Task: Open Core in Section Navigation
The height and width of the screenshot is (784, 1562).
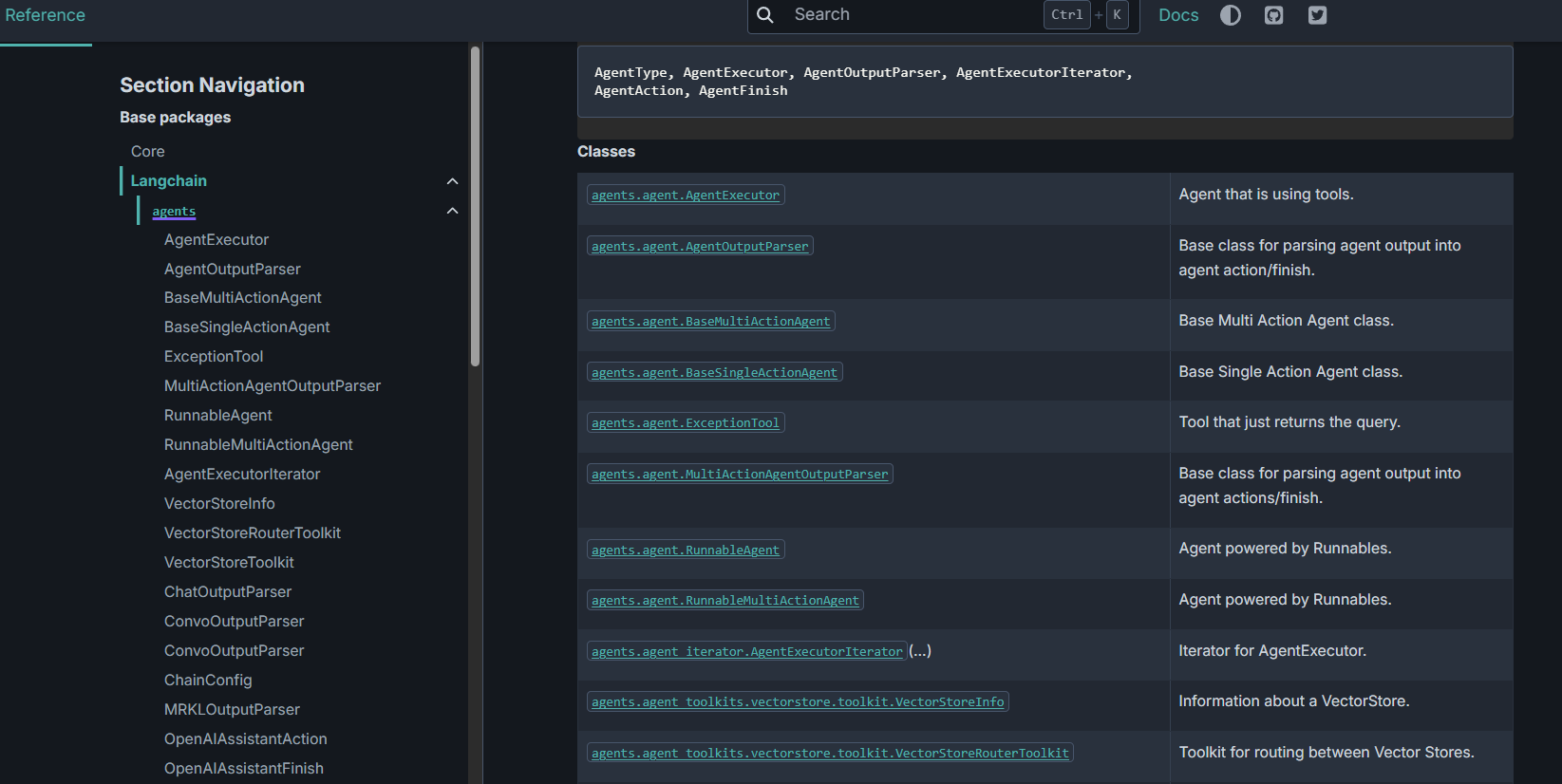Action: [148, 151]
